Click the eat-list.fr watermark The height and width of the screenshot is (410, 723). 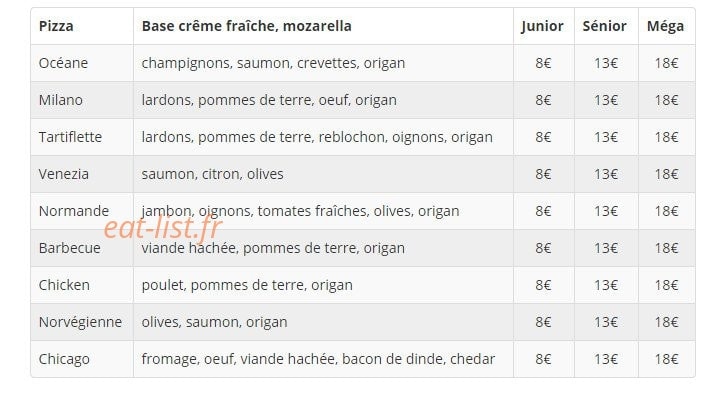(x=163, y=228)
